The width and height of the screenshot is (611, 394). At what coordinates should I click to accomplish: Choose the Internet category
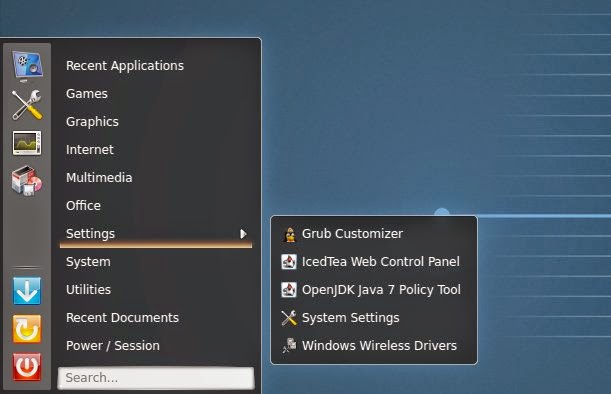[x=90, y=150]
